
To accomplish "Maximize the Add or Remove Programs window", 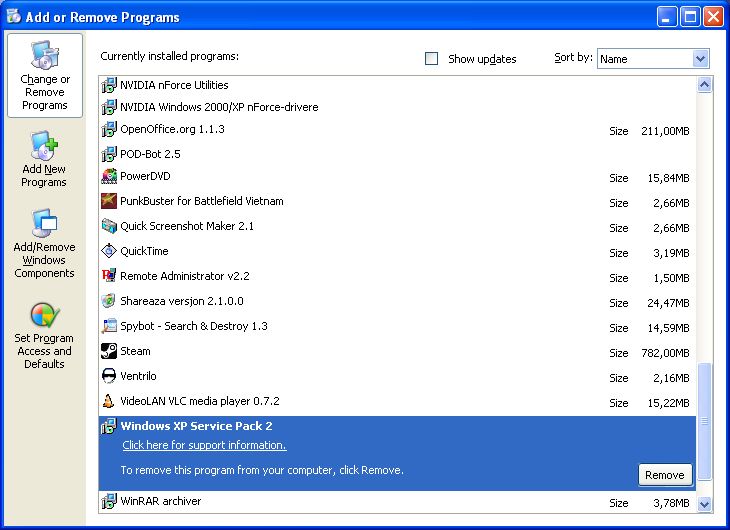I will point(690,17).
